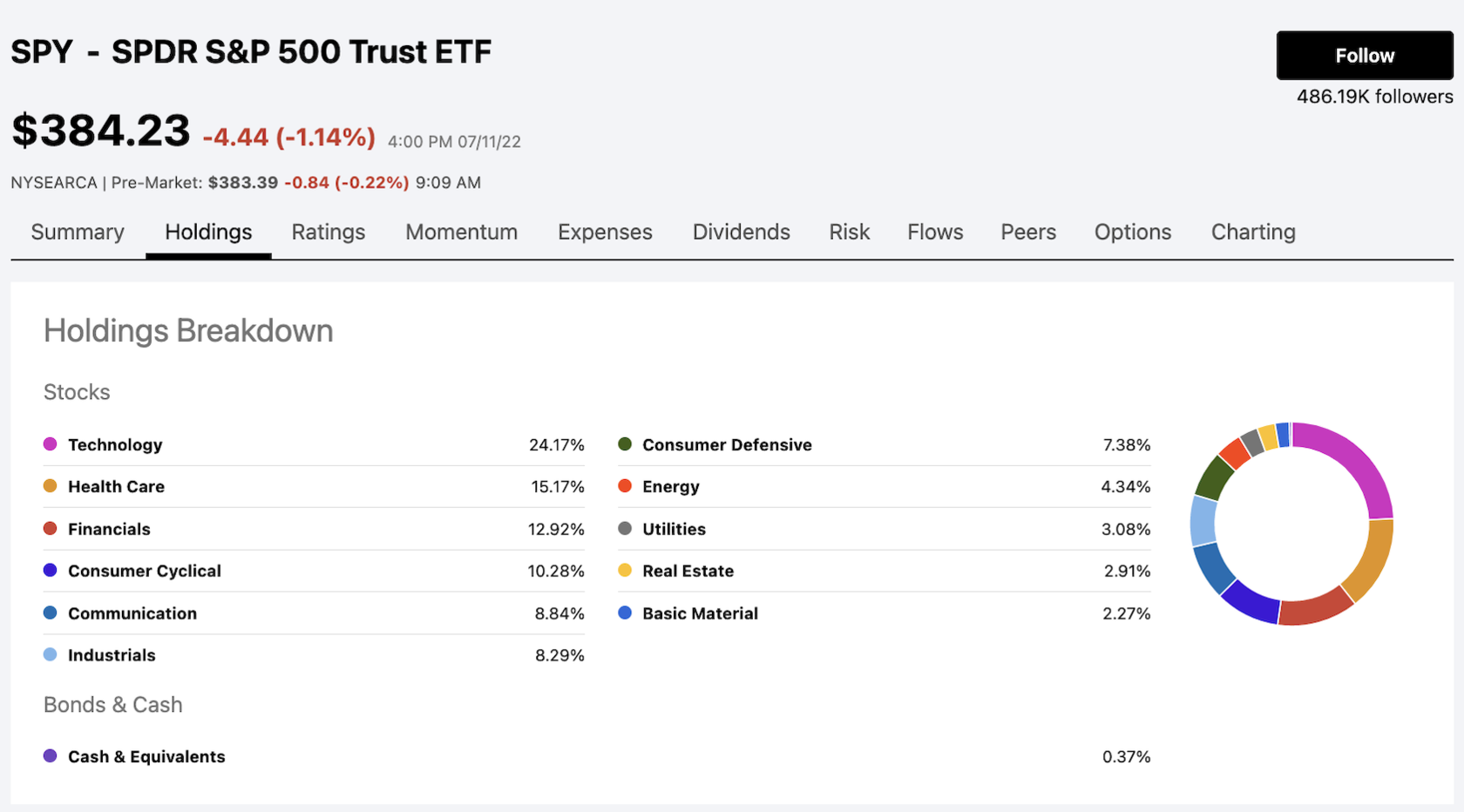Go to the Expenses tab
Screen dimensions: 1464x812
[x=605, y=232]
